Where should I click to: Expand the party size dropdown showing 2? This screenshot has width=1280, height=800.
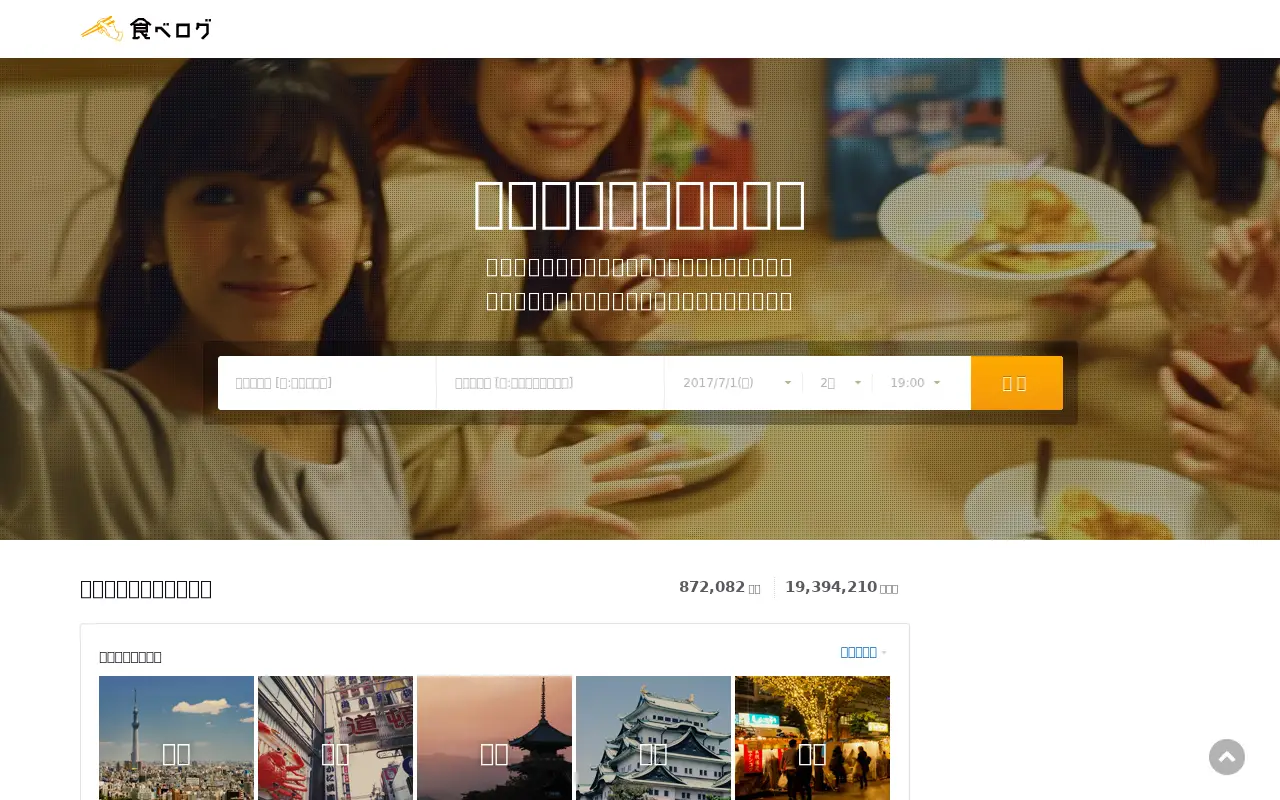tap(840, 383)
